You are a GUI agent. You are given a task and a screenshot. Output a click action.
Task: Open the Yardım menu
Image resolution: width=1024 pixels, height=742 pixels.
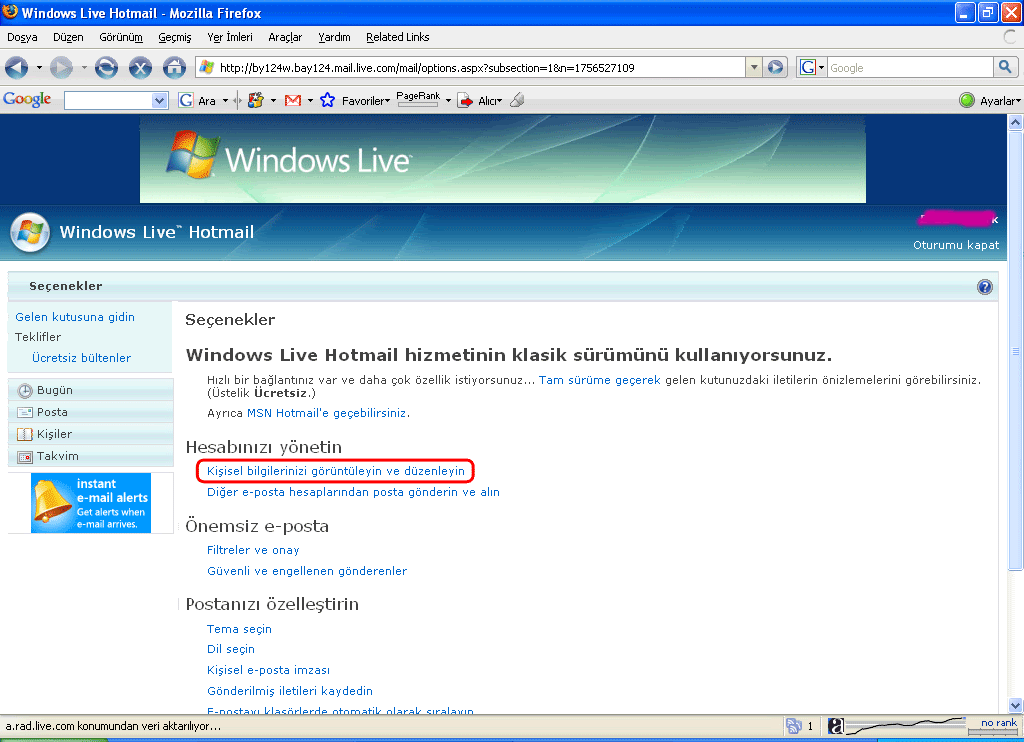point(334,37)
